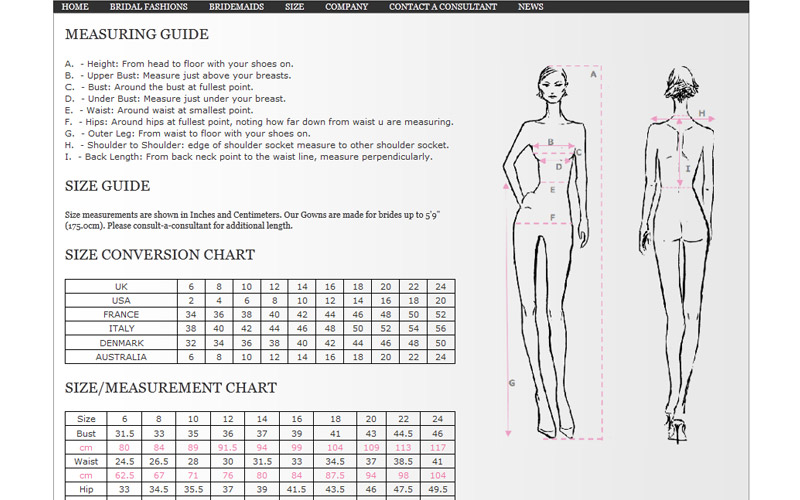Screen dimensions: 800x500
Task: Click label B on upper bust arrow
Action: [x=551, y=142]
